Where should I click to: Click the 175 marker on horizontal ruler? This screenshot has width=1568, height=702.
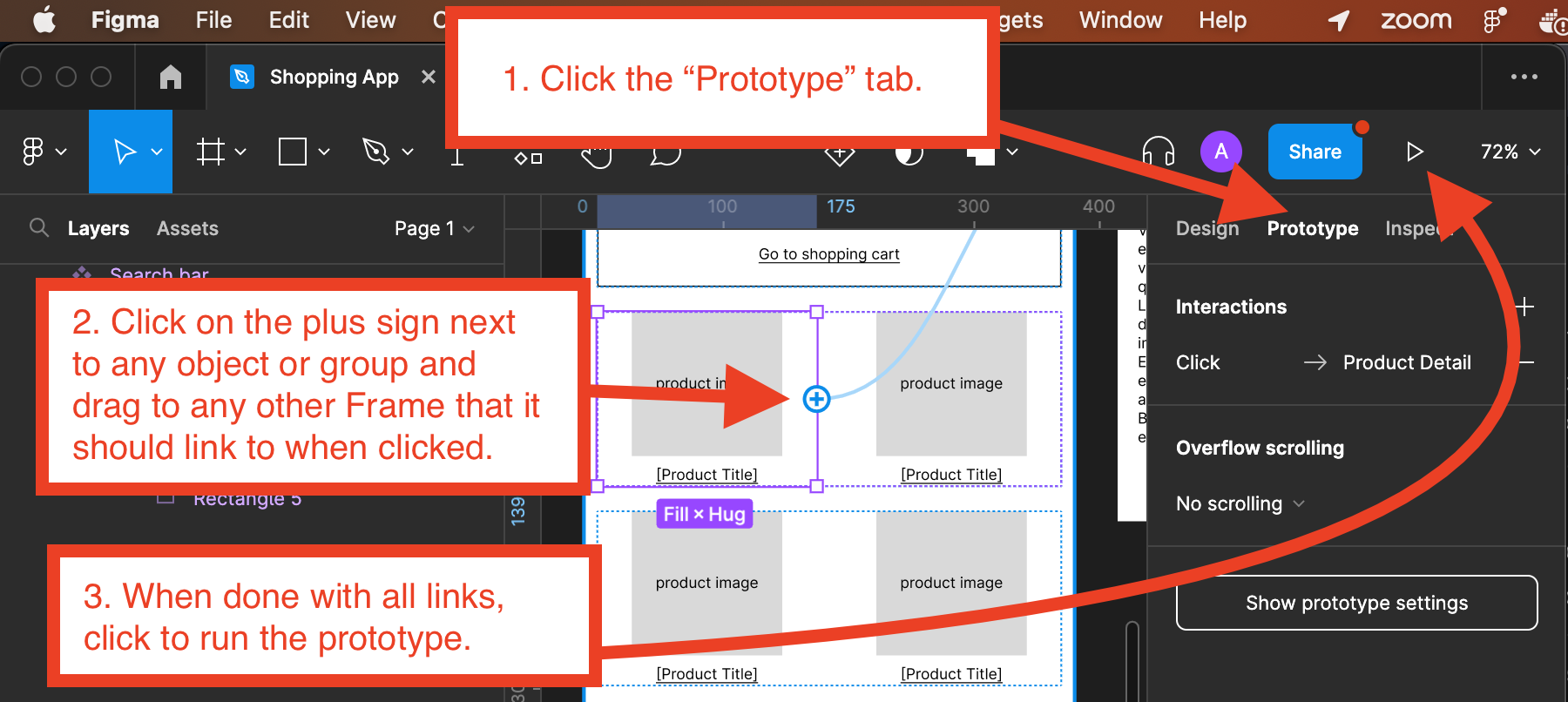click(841, 206)
